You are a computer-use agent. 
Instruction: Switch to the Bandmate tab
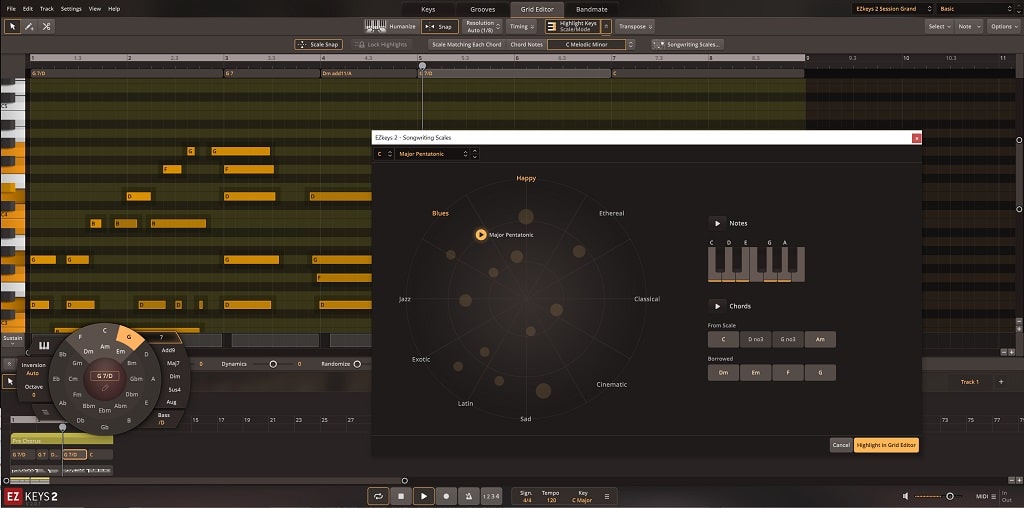click(x=592, y=9)
